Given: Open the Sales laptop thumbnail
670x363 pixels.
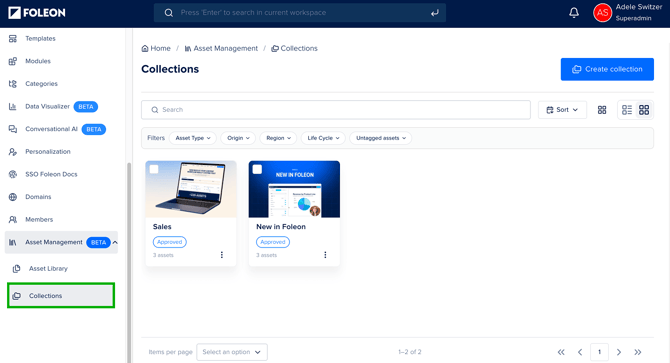Looking at the screenshot, I should pos(191,189).
